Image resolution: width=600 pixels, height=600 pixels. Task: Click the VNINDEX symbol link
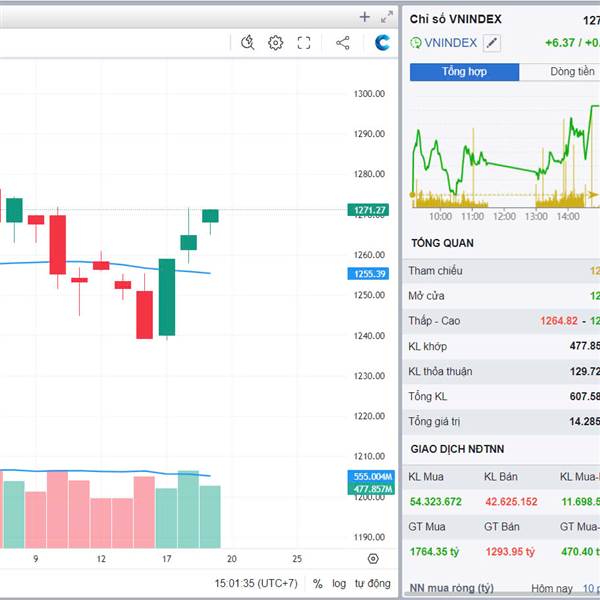[451, 43]
